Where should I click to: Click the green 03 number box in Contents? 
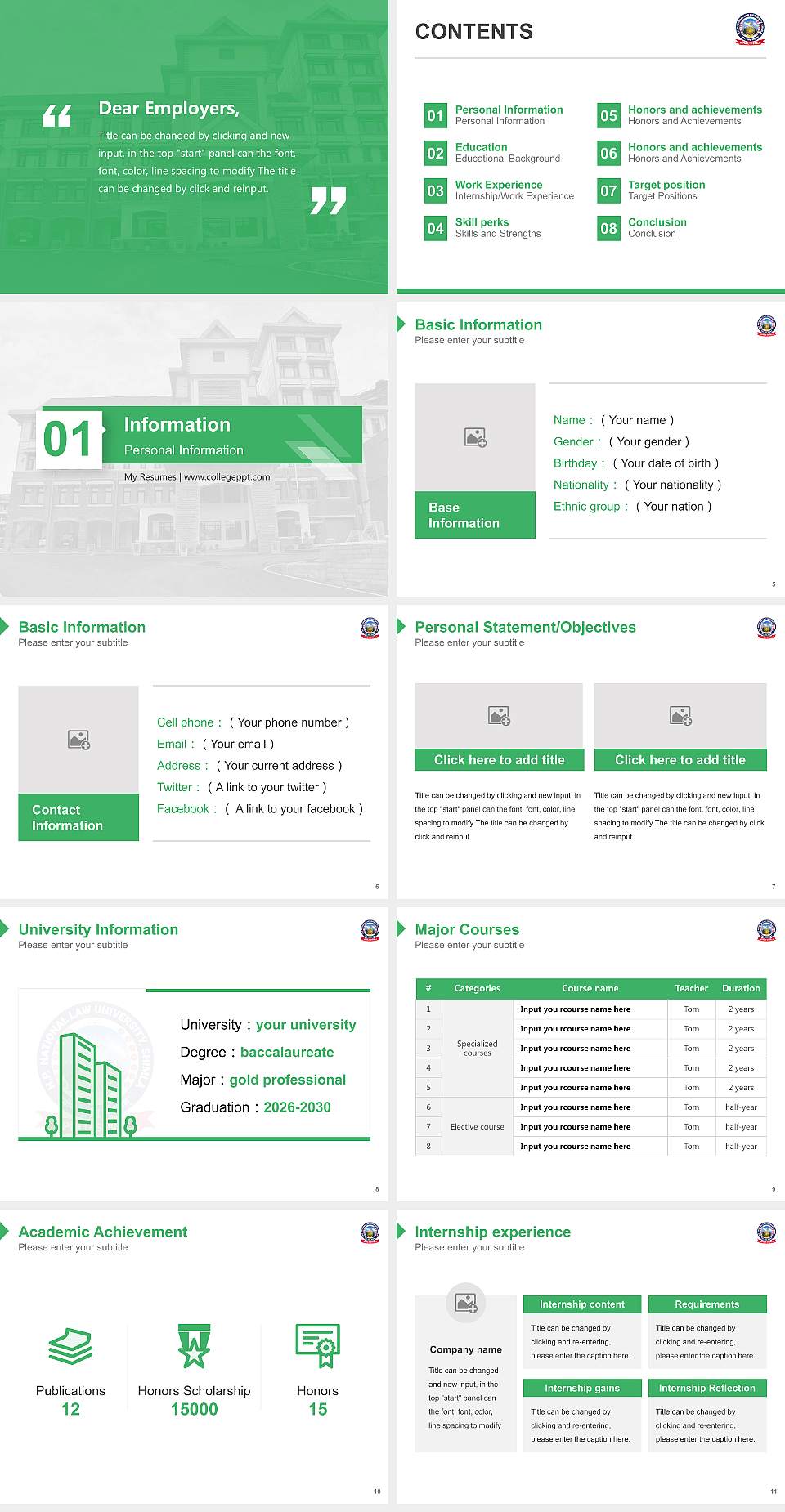pos(436,191)
